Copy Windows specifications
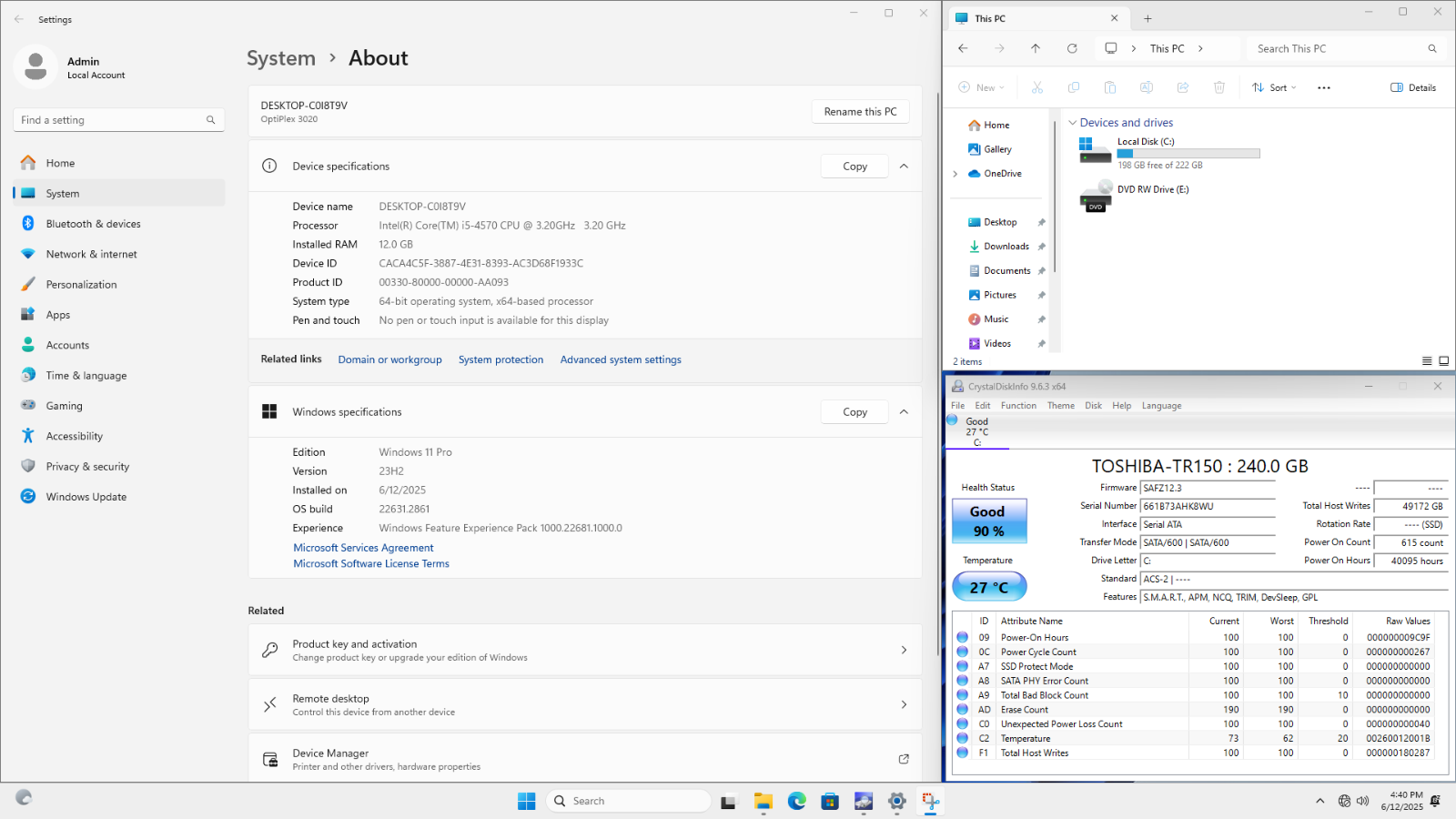 [854, 412]
